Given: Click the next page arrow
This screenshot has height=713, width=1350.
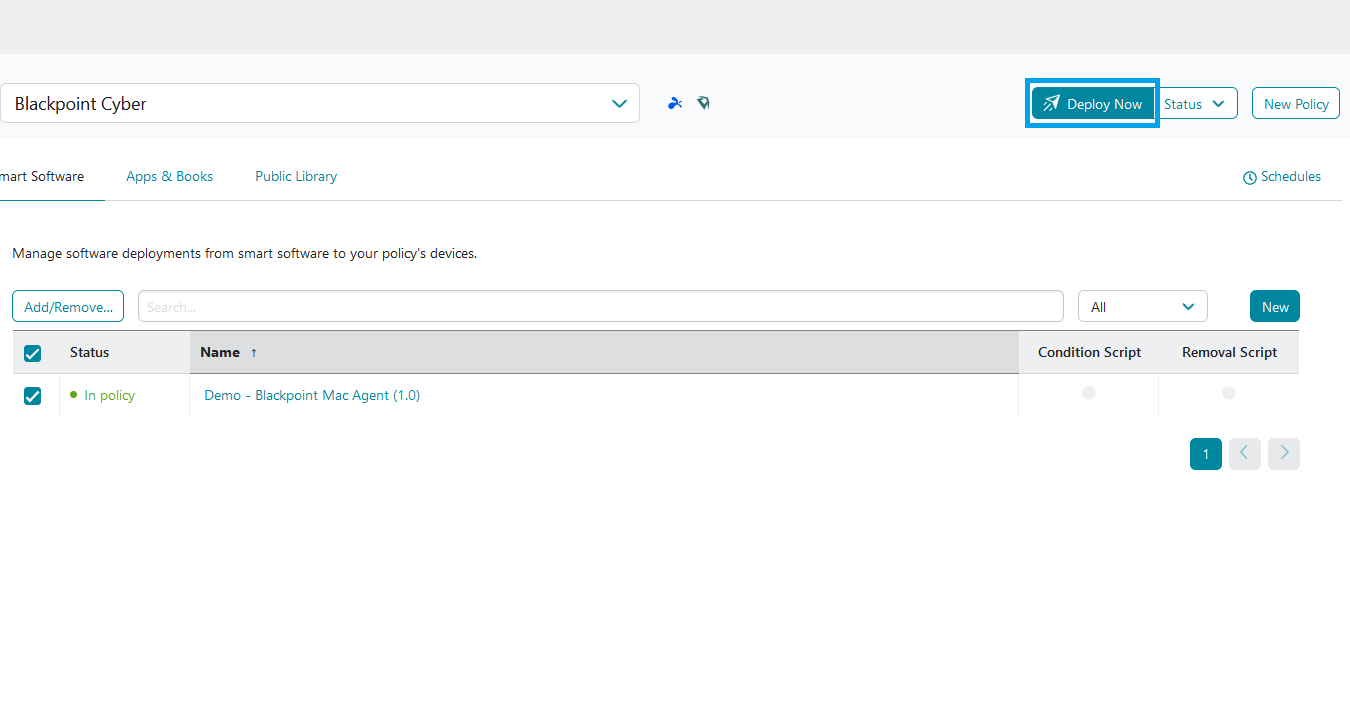Looking at the screenshot, I should 1284,454.
